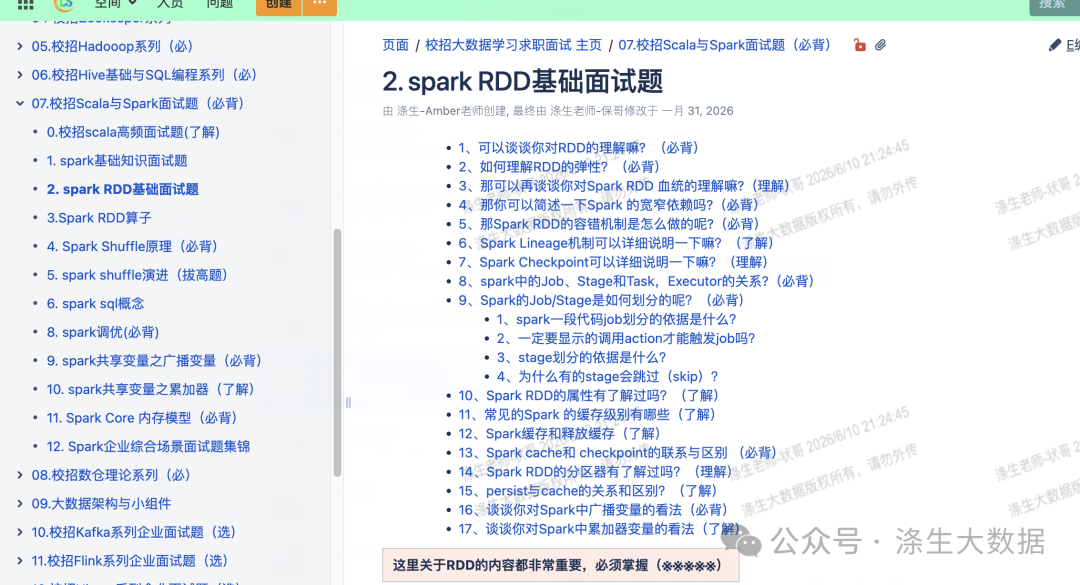Open 0.校招scala高频面试题(了解) page

(133, 132)
